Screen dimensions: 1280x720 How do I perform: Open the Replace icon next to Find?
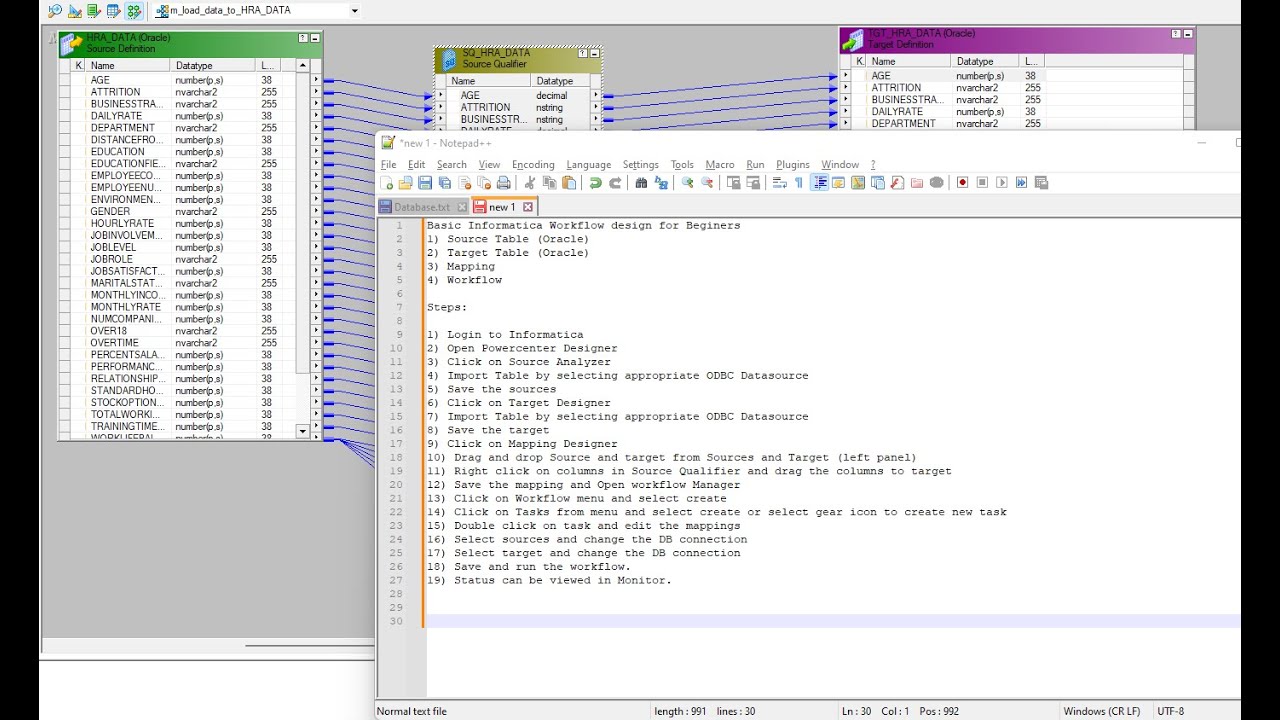pos(662,183)
